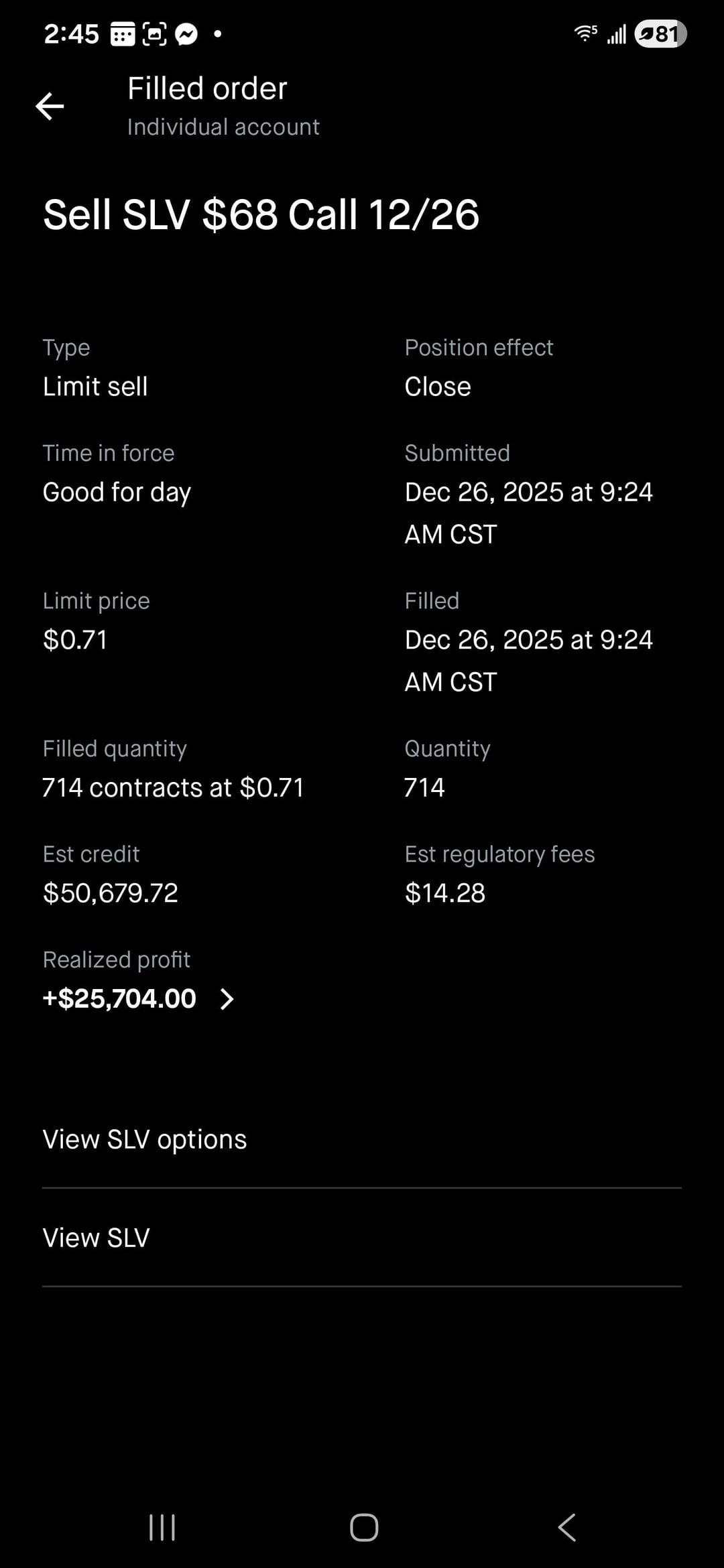The width and height of the screenshot is (724, 1568).
Task: Tap the Messenger notification icon
Action: point(186,34)
